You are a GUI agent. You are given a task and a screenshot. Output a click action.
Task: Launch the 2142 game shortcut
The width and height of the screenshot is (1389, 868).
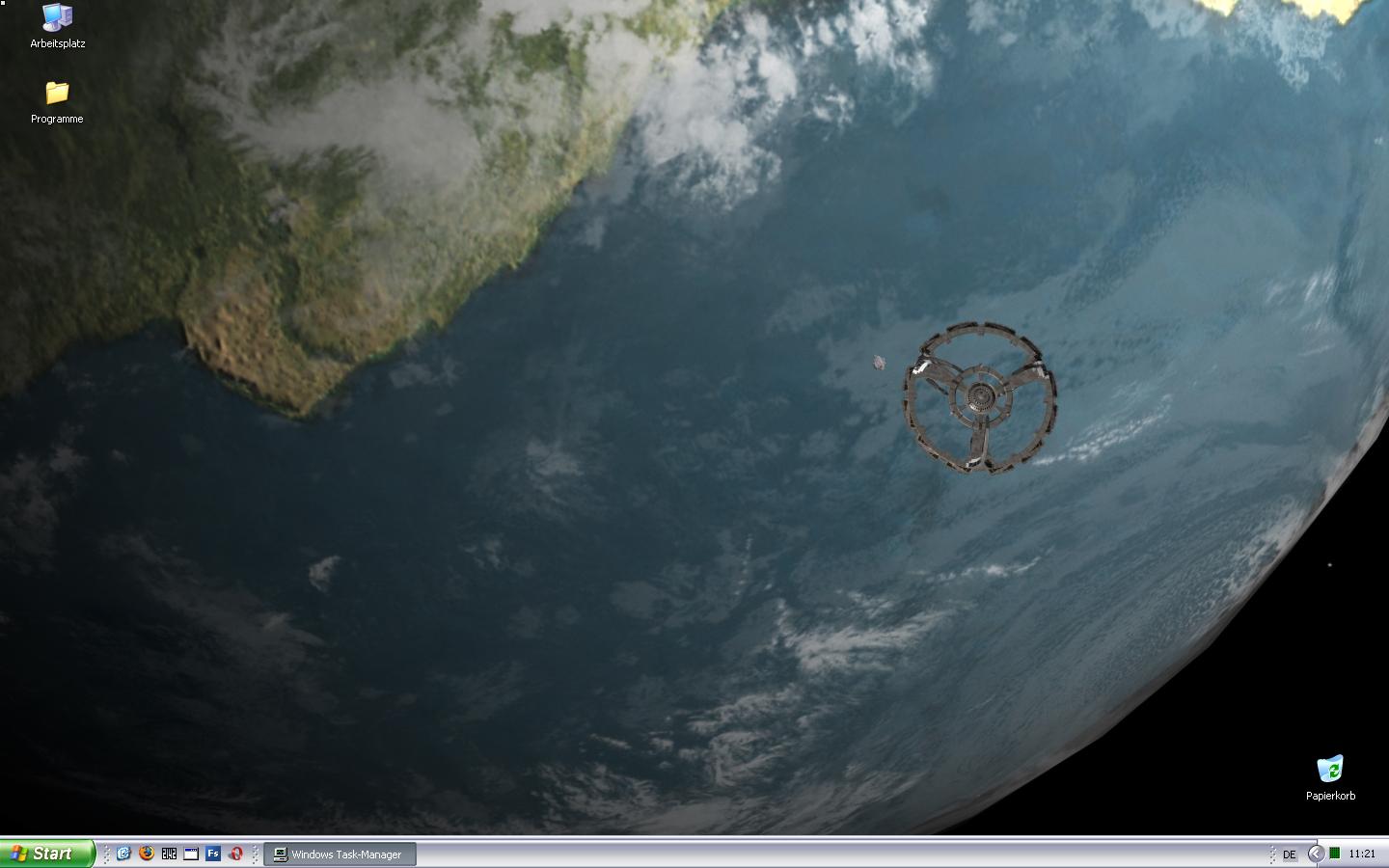[169, 854]
